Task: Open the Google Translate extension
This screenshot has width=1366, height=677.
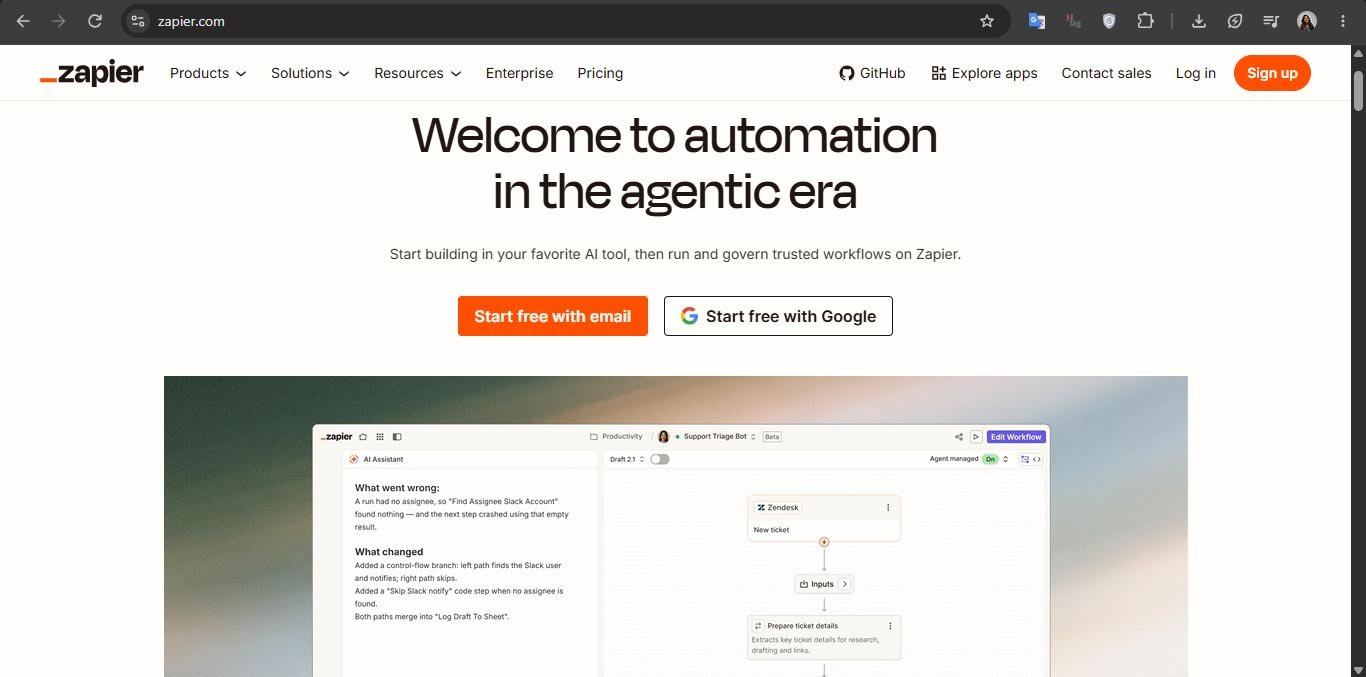Action: (1037, 21)
